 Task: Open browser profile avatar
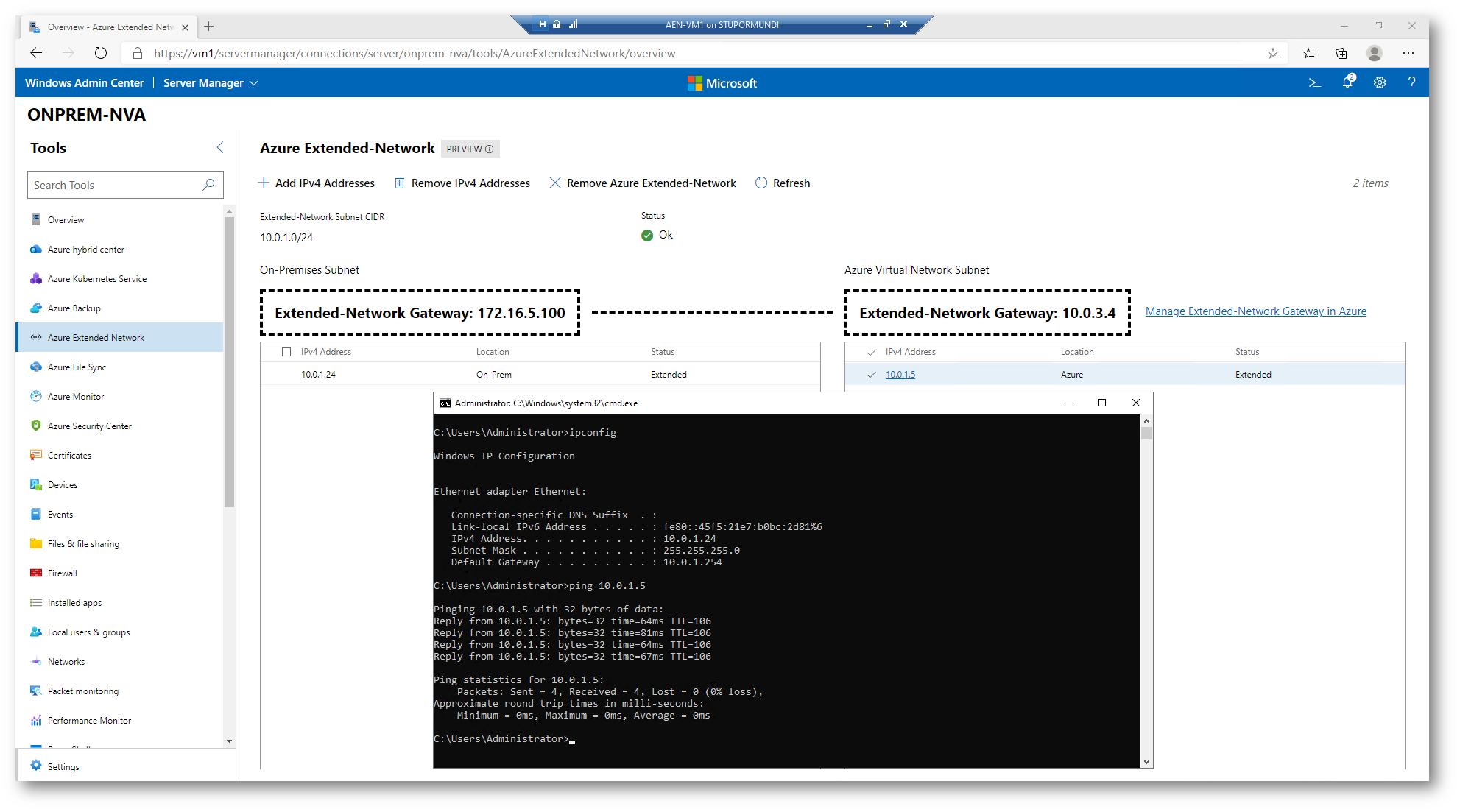pos(1374,53)
